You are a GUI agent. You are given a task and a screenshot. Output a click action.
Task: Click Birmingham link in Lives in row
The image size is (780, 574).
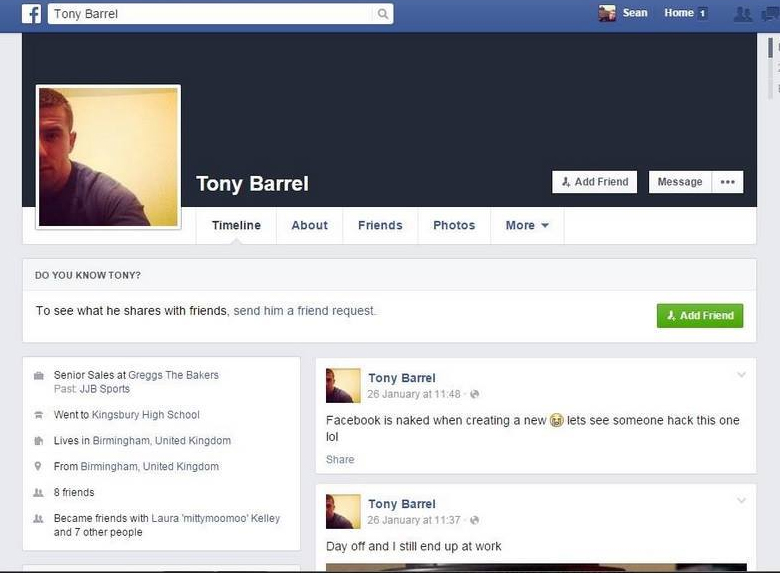(162, 441)
